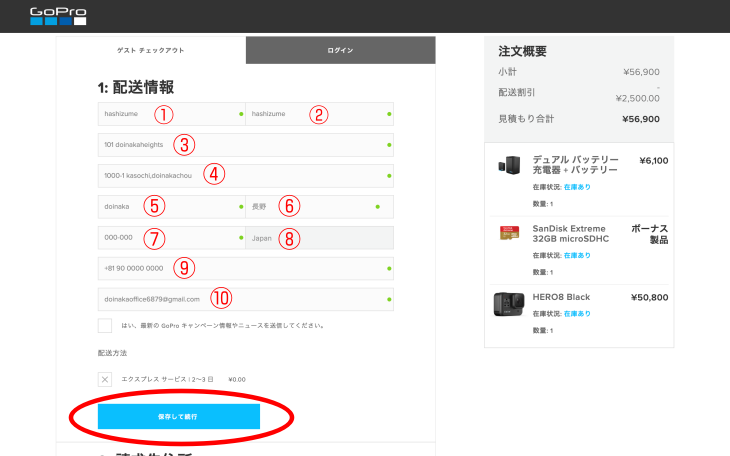
Task: Click the first name field with hashizume
Action: (x=171, y=114)
